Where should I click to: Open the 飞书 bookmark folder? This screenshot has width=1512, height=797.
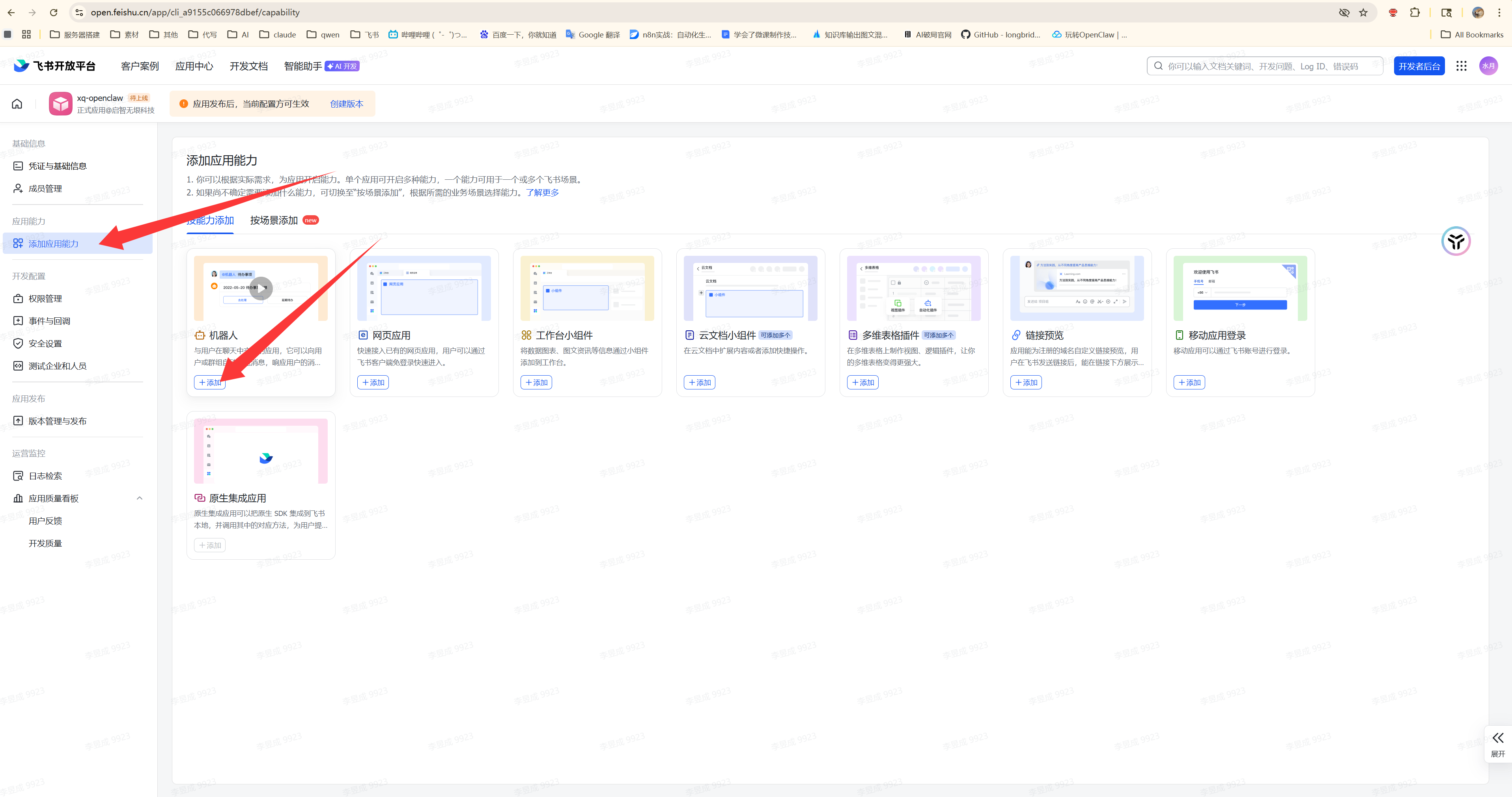click(x=364, y=35)
